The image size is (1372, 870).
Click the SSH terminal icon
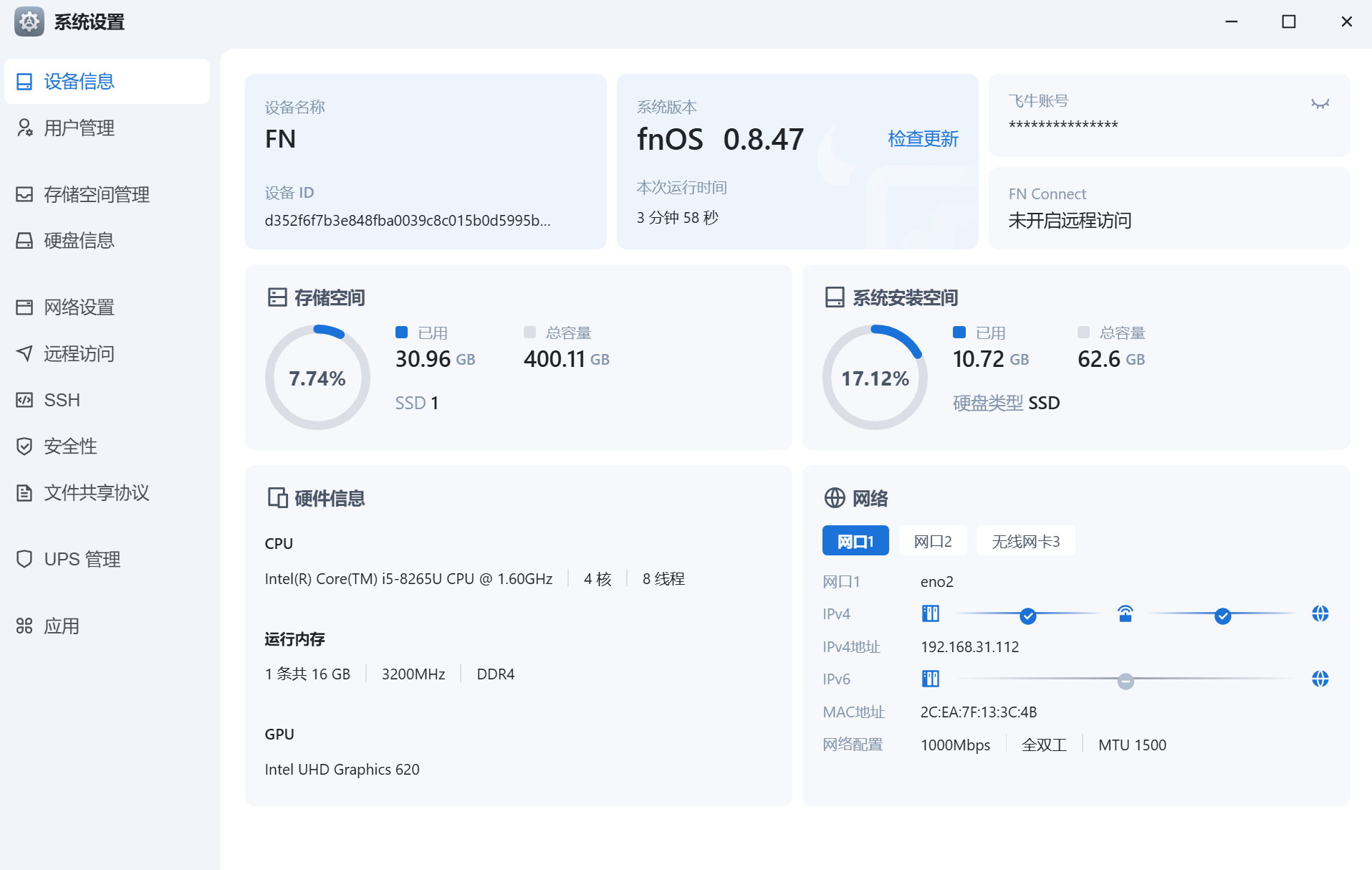(24, 400)
